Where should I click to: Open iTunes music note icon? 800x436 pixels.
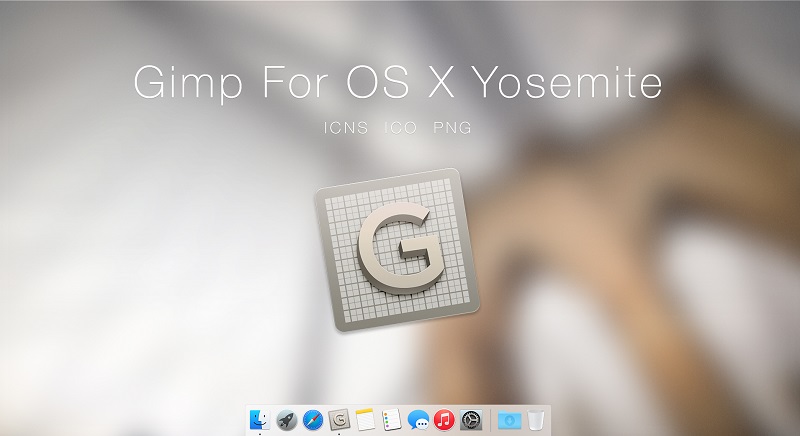(444, 420)
